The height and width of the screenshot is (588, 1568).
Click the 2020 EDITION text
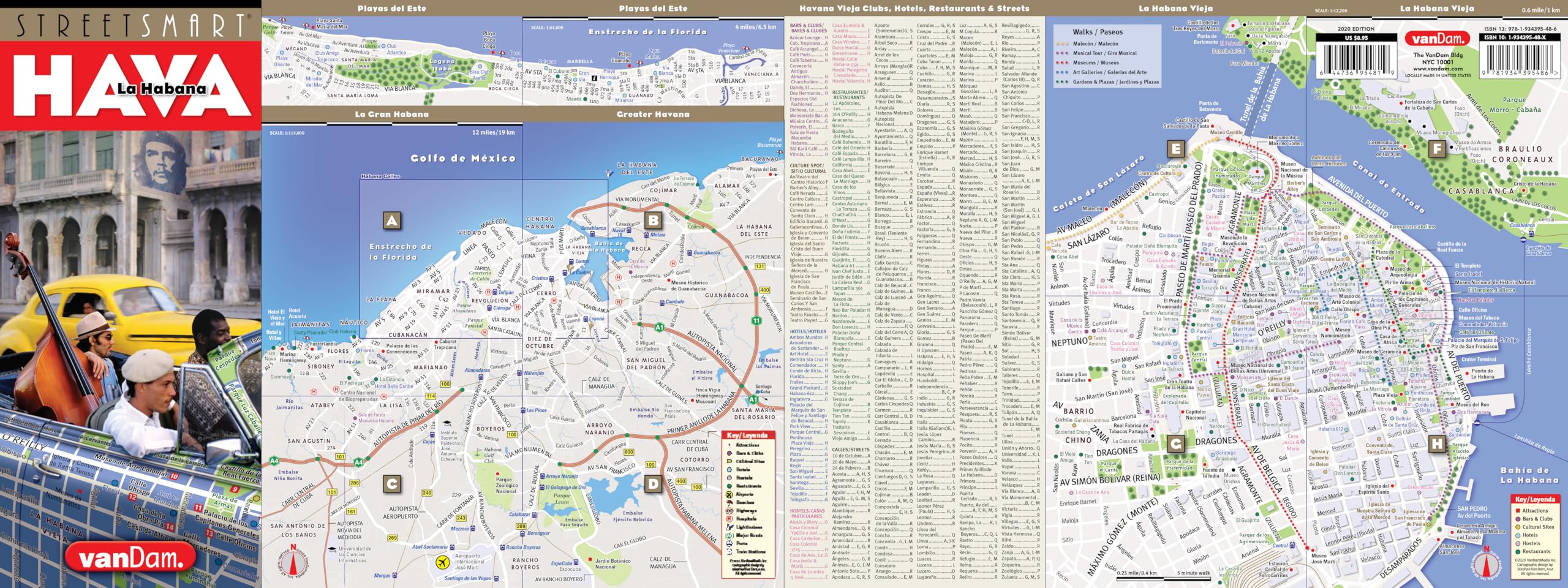pyautogui.click(x=1355, y=29)
